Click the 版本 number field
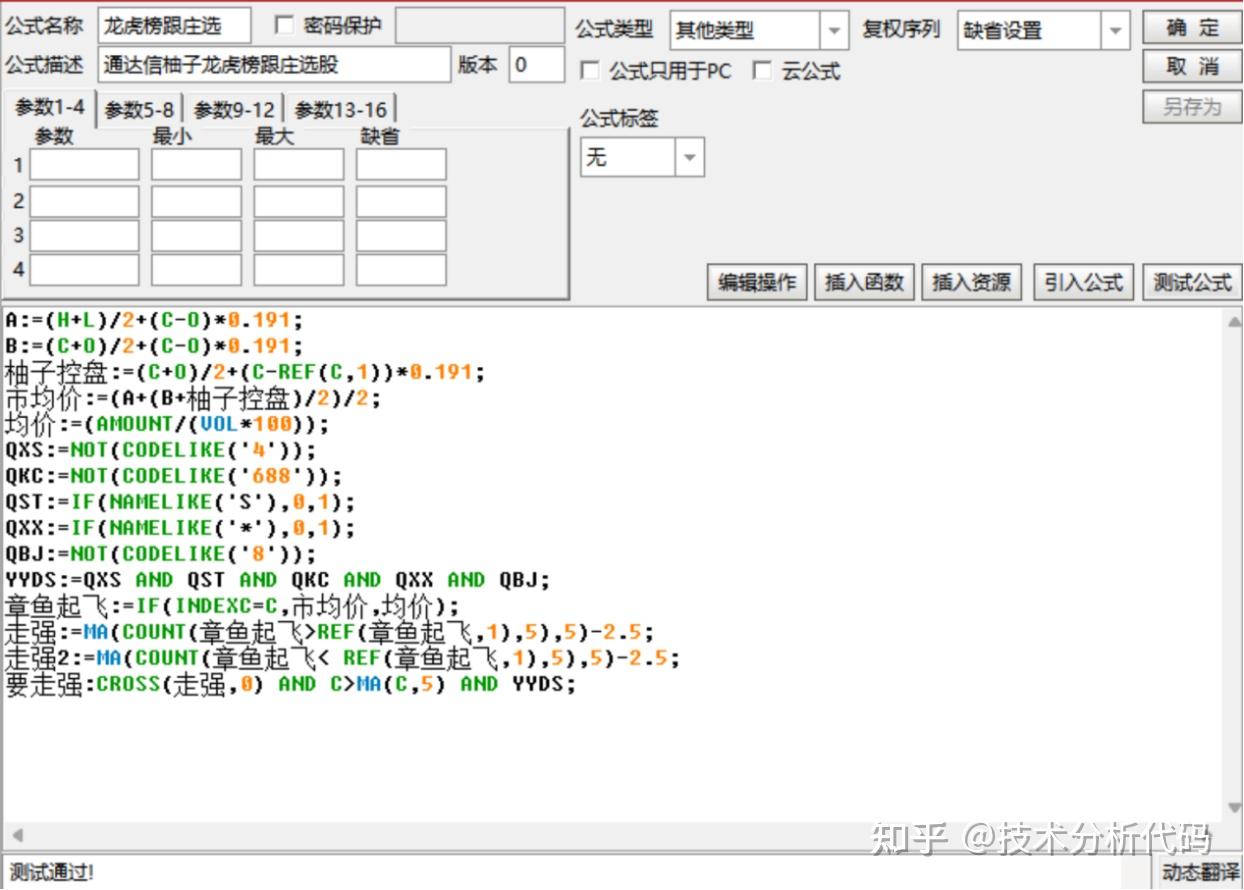The image size is (1244, 890). point(536,65)
